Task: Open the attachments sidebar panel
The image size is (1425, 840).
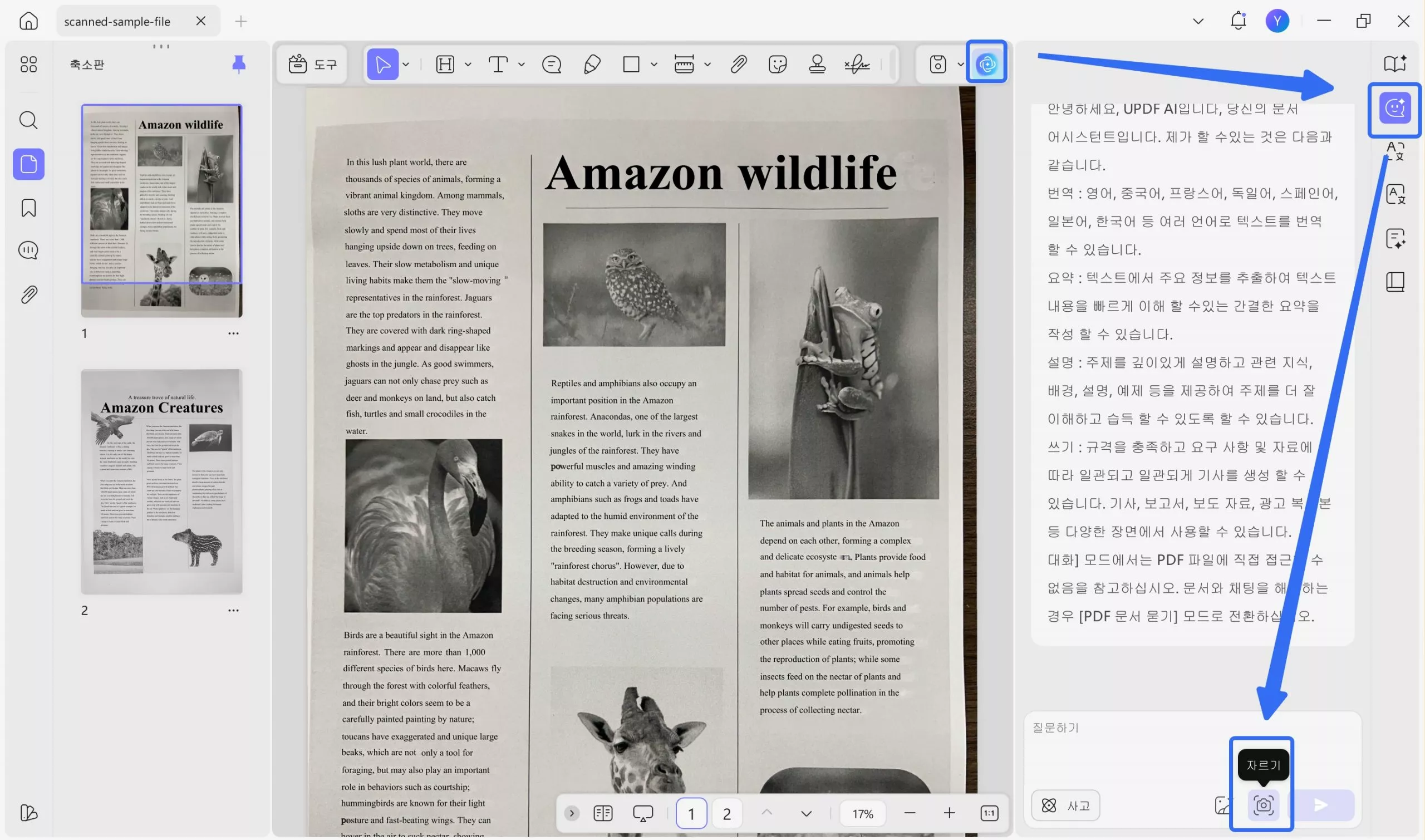Action: [28, 294]
